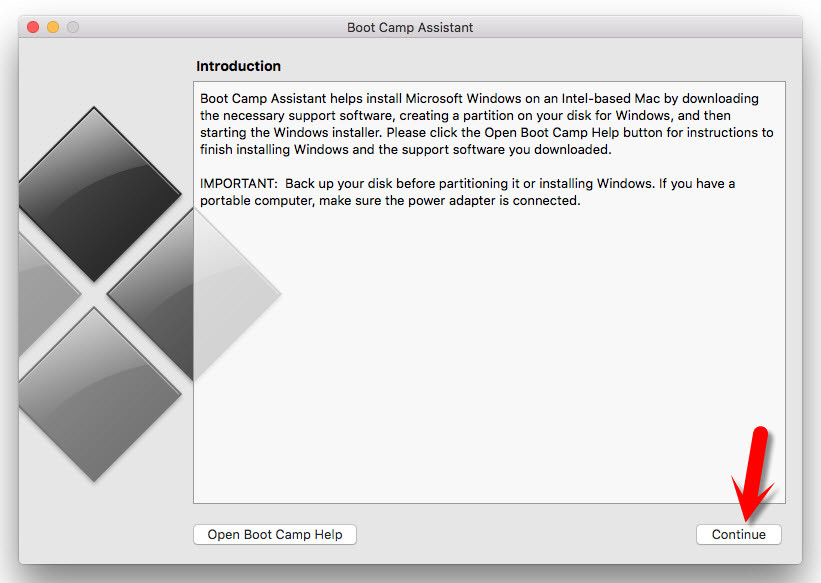Click the paragraph beginning 'Boot Camp Assistant helps install'
The image size is (821, 583).
click(x=486, y=124)
